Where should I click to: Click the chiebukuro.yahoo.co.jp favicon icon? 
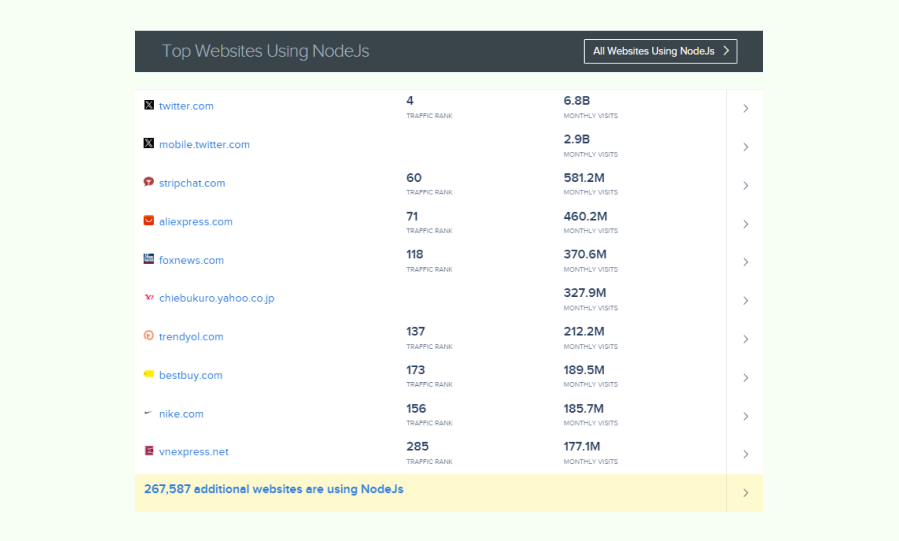tap(149, 297)
